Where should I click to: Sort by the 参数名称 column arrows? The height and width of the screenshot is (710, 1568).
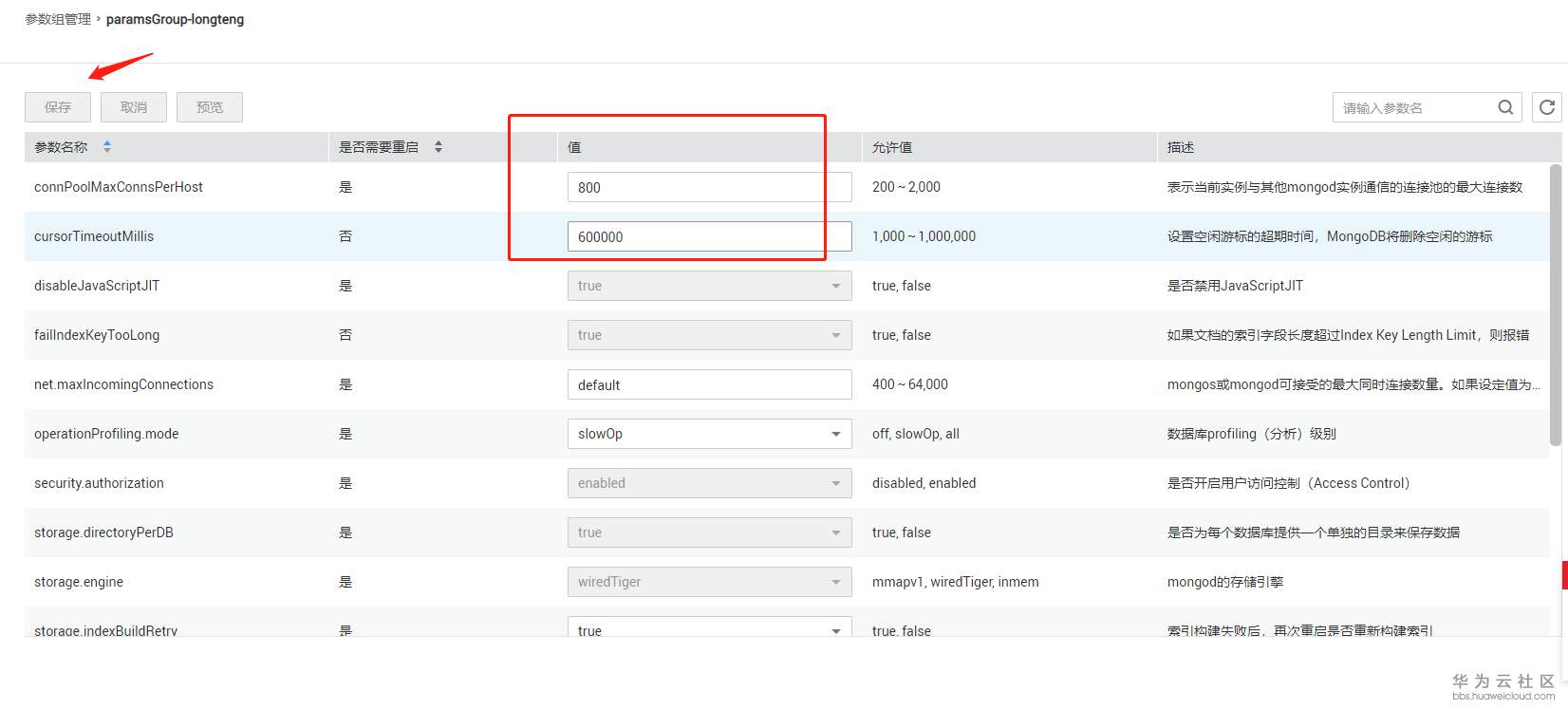click(107, 147)
